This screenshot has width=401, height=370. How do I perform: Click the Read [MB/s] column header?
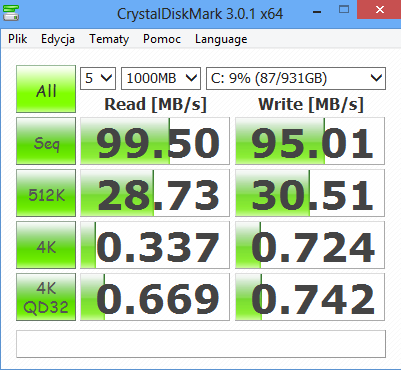click(x=155, y=104)
